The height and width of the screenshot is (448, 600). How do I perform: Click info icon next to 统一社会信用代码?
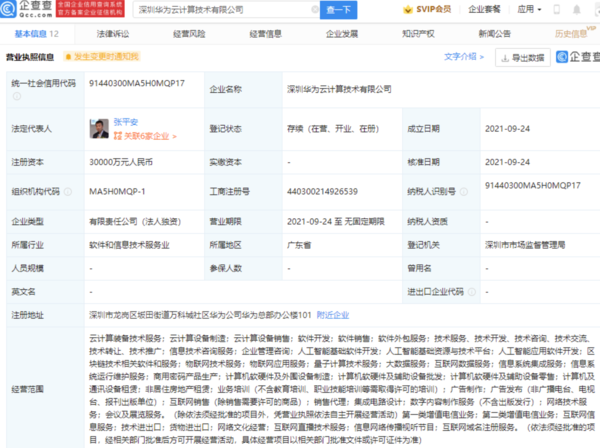tap(17, 96)
